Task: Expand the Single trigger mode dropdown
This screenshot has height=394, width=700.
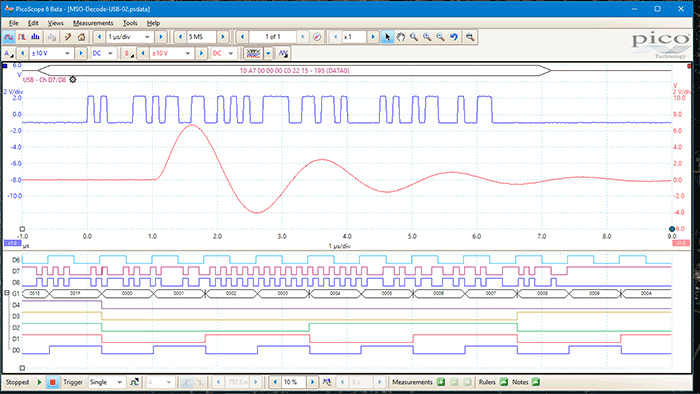Action: point(119,382)
